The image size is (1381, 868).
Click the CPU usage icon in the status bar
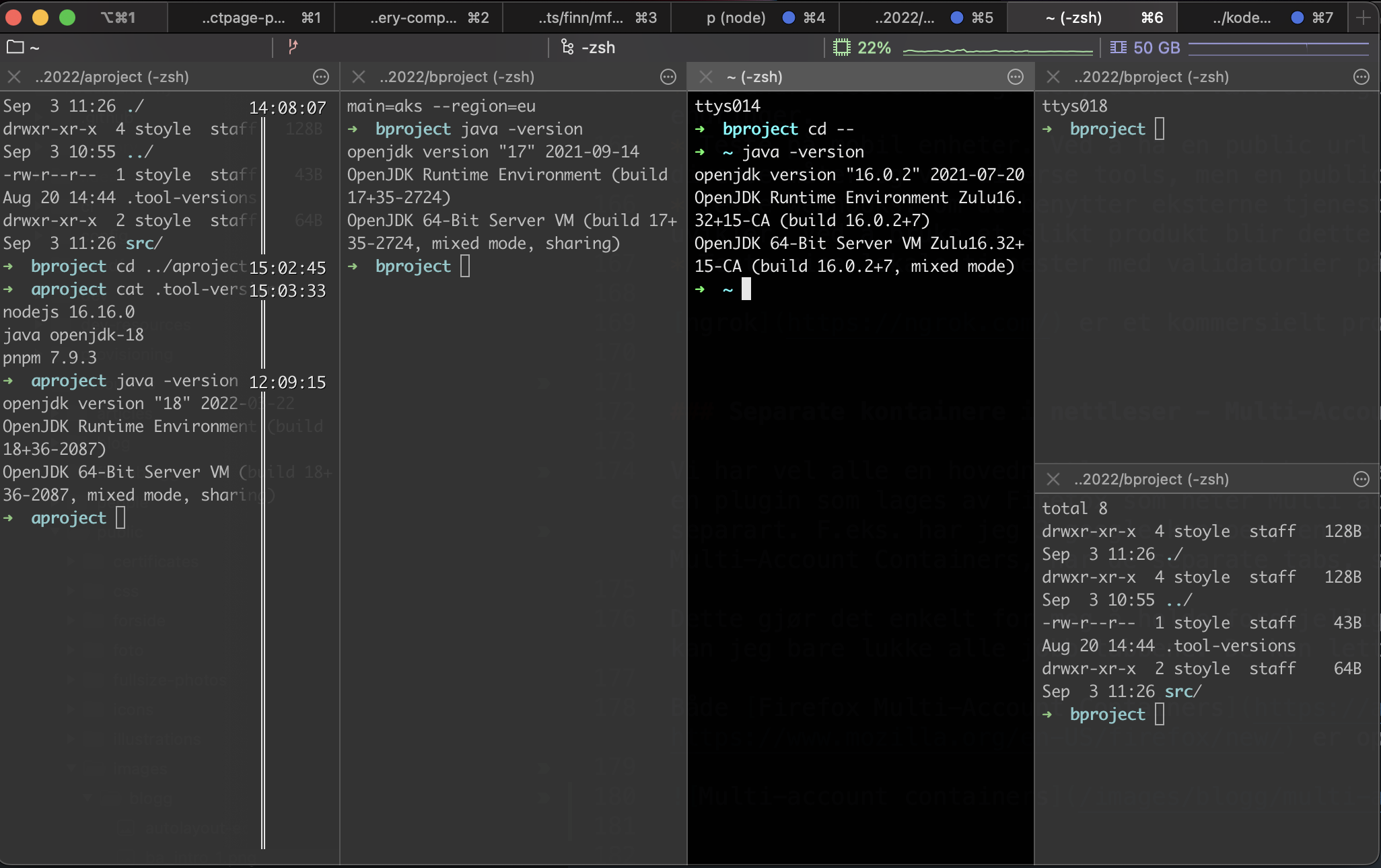tap(843, 47)
